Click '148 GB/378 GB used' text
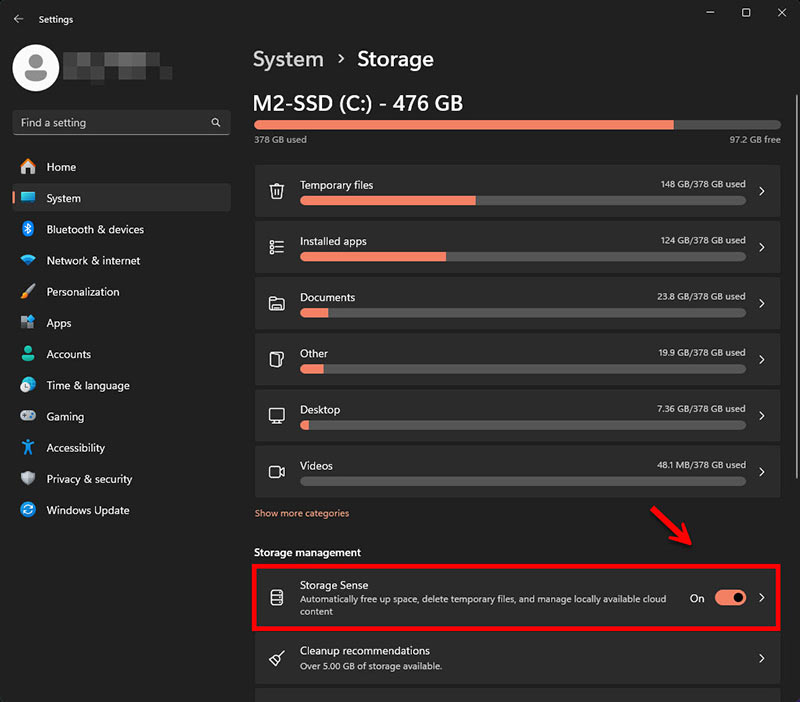 pos(703,184)
